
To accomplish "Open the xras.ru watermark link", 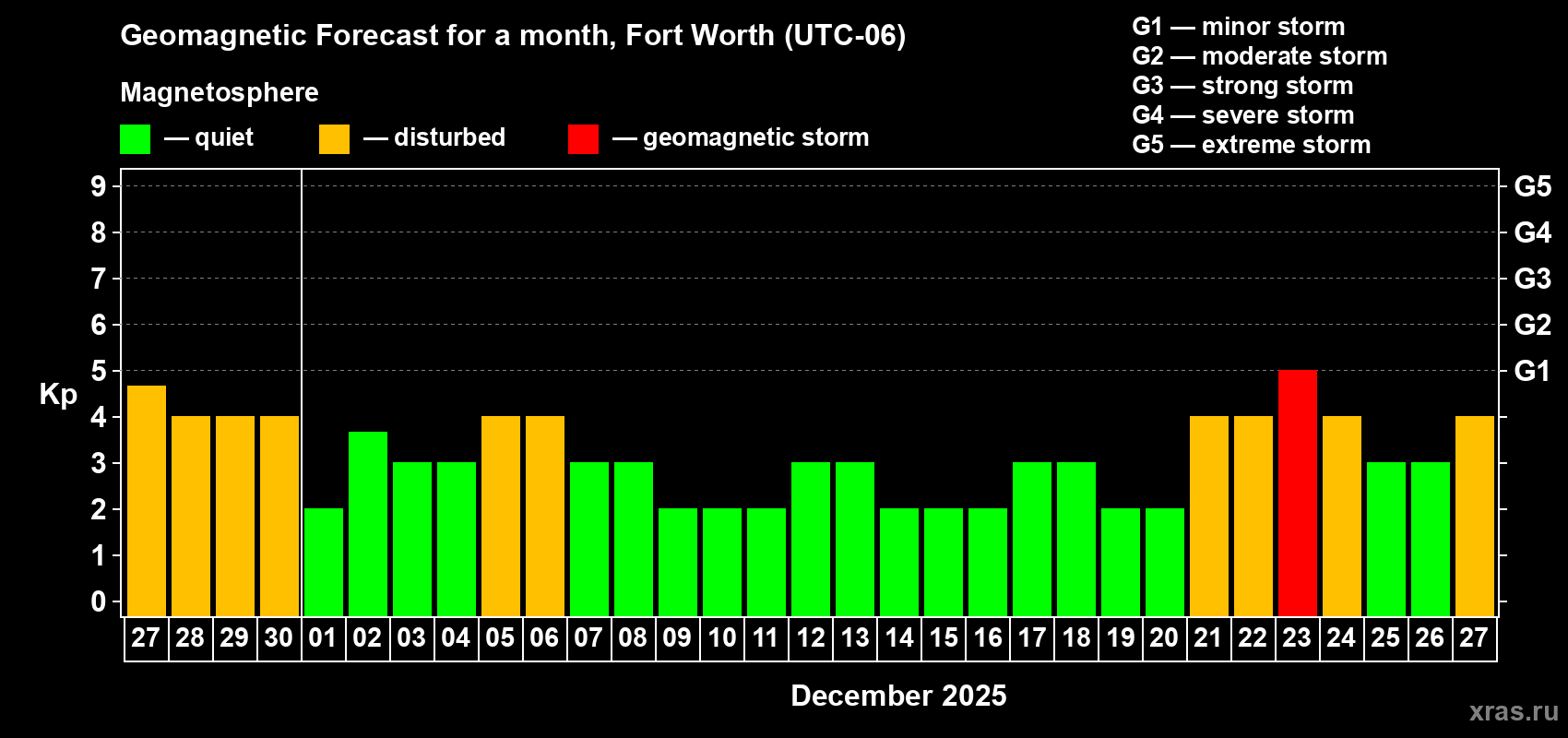I will click(x=1513, y=711).
